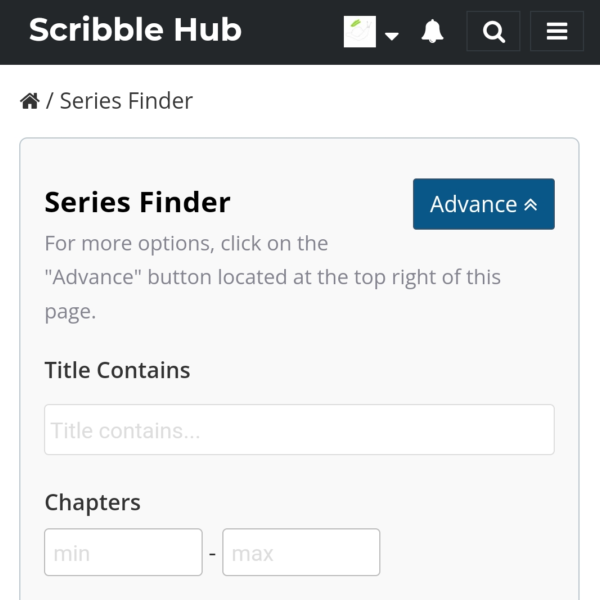Click the Series Finder breadcrumb text
This screenshot has width=600, height=600.
(126, 101)
